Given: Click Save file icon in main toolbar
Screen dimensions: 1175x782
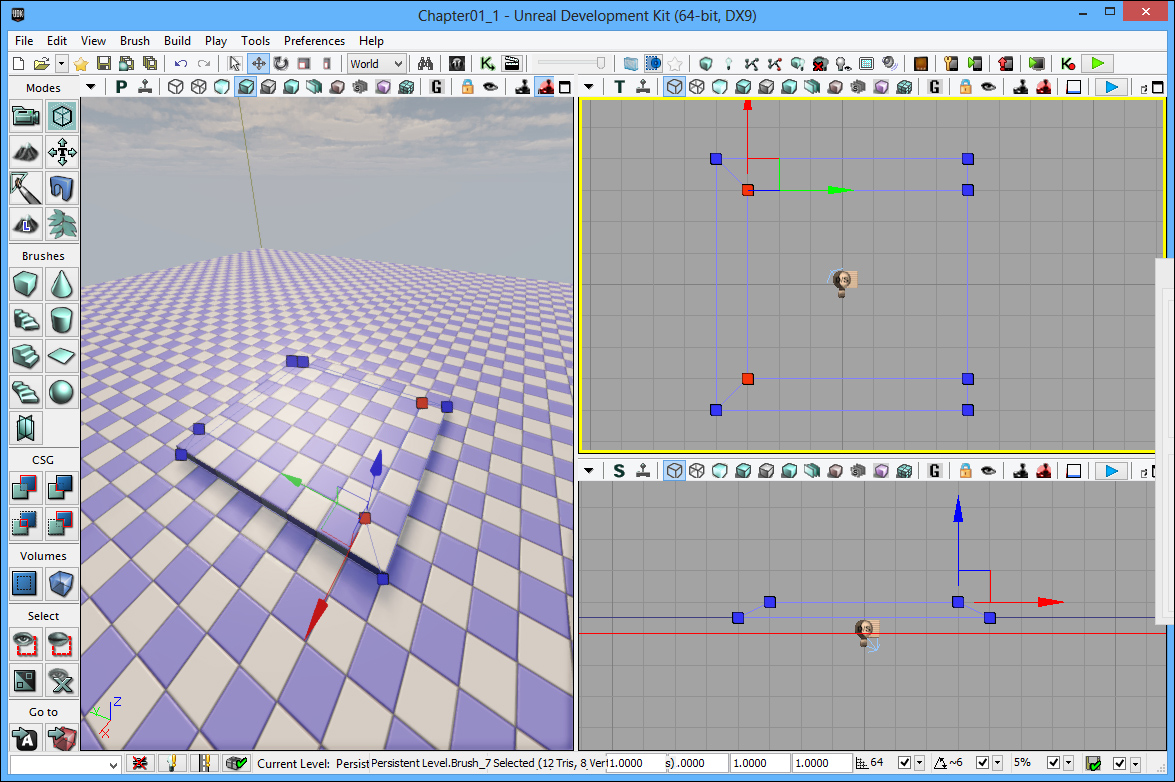Looking at the screenshot, I should [106, 63].
